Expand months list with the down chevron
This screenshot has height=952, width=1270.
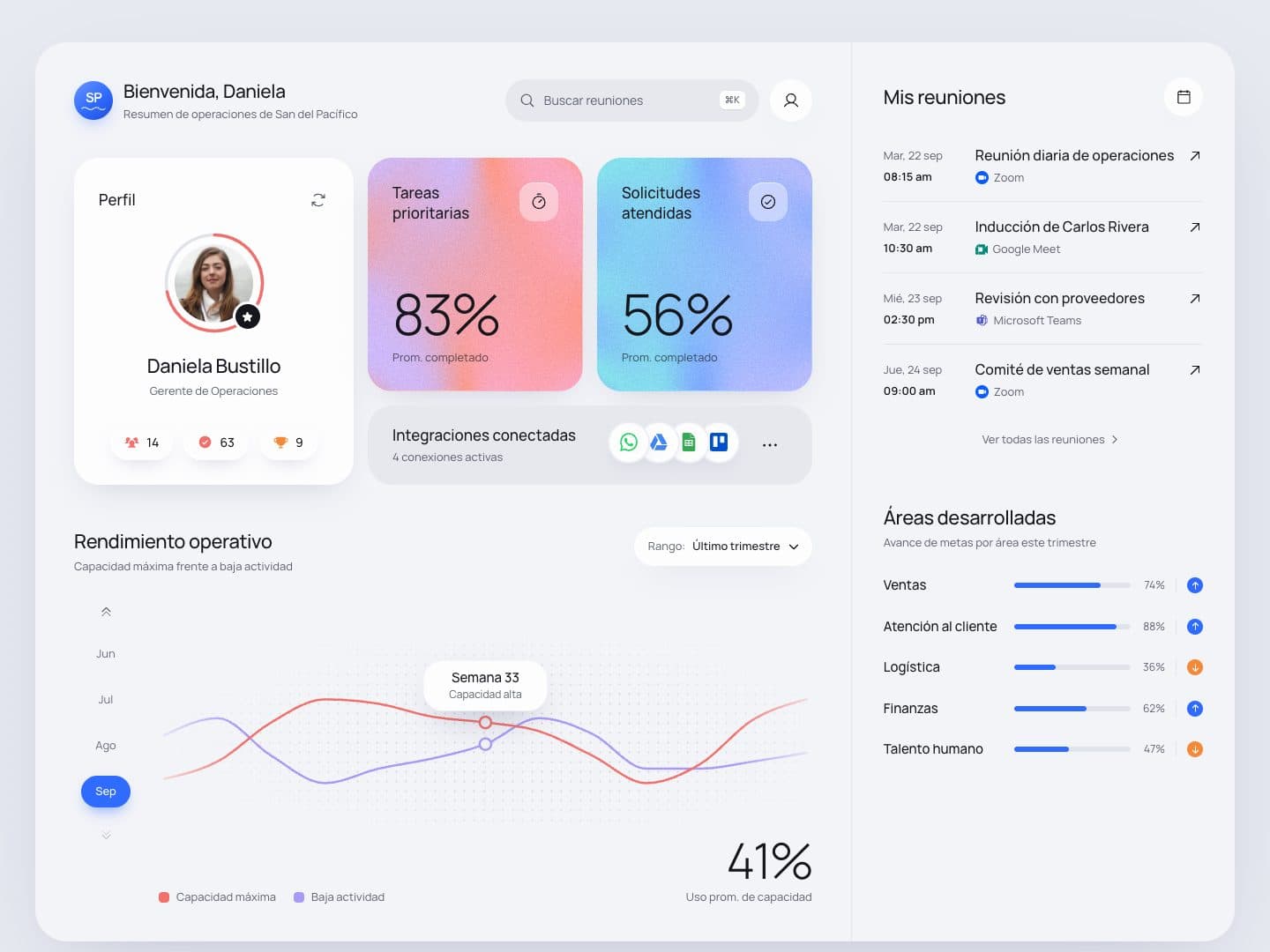106,836
